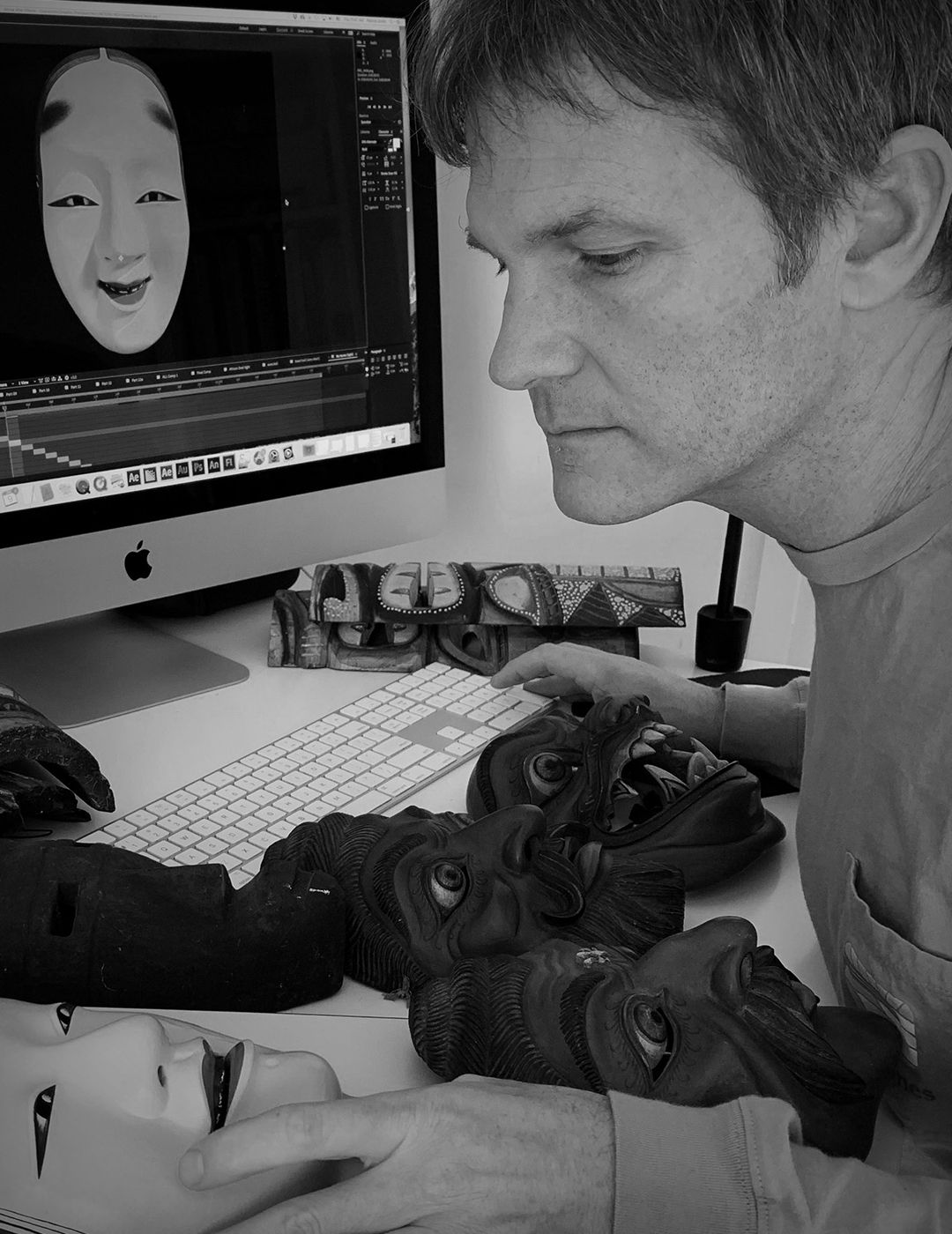Click the Noh mask in composition viewer
Viewport: 952px width, 1234px height.
[112, 203]
